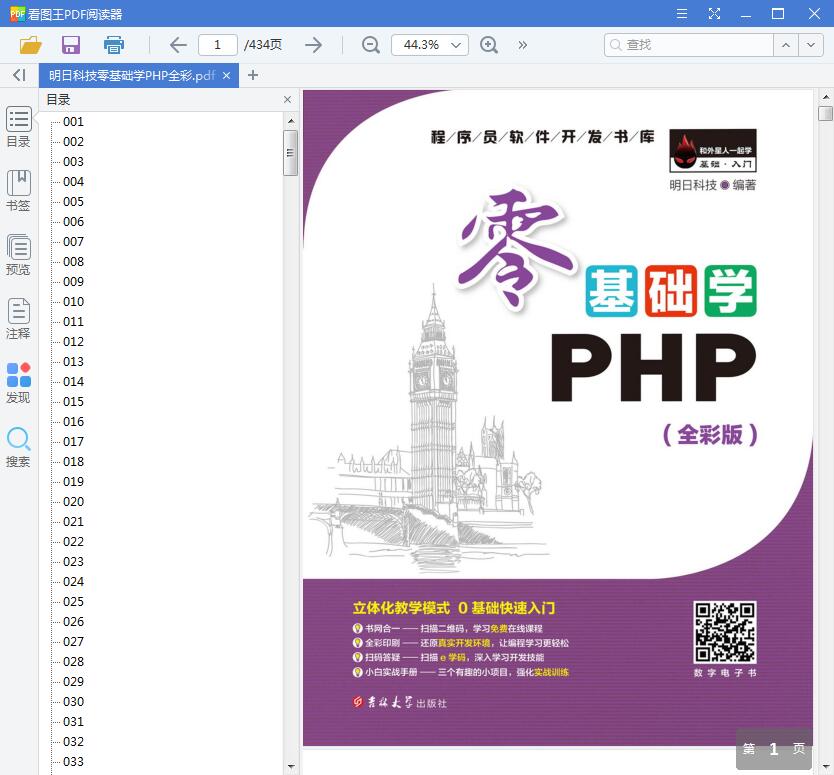Find previous match with the up arrow

pos(786,45)
